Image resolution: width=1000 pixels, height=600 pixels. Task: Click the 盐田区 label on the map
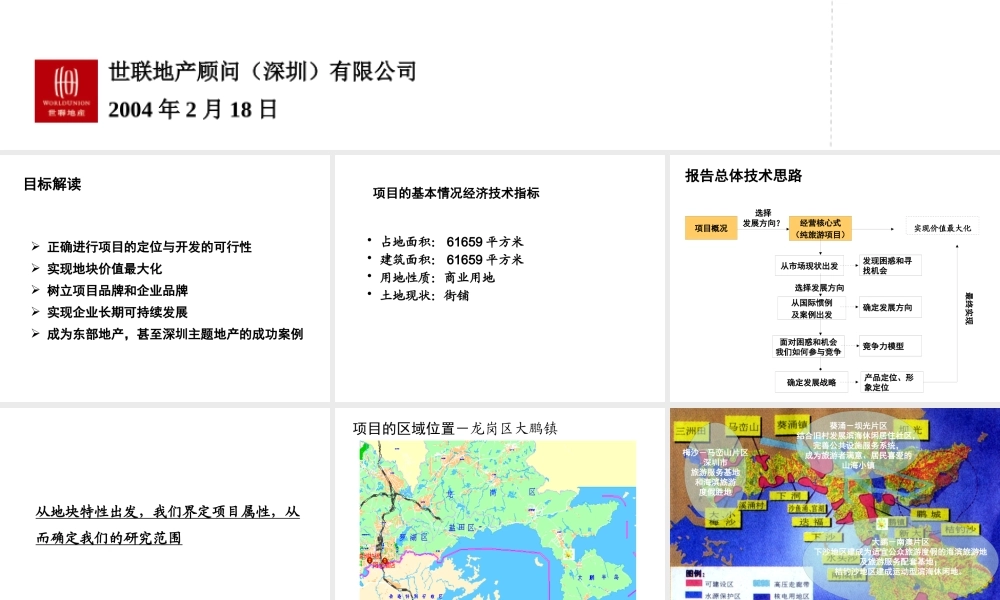[x=461, y=528]
